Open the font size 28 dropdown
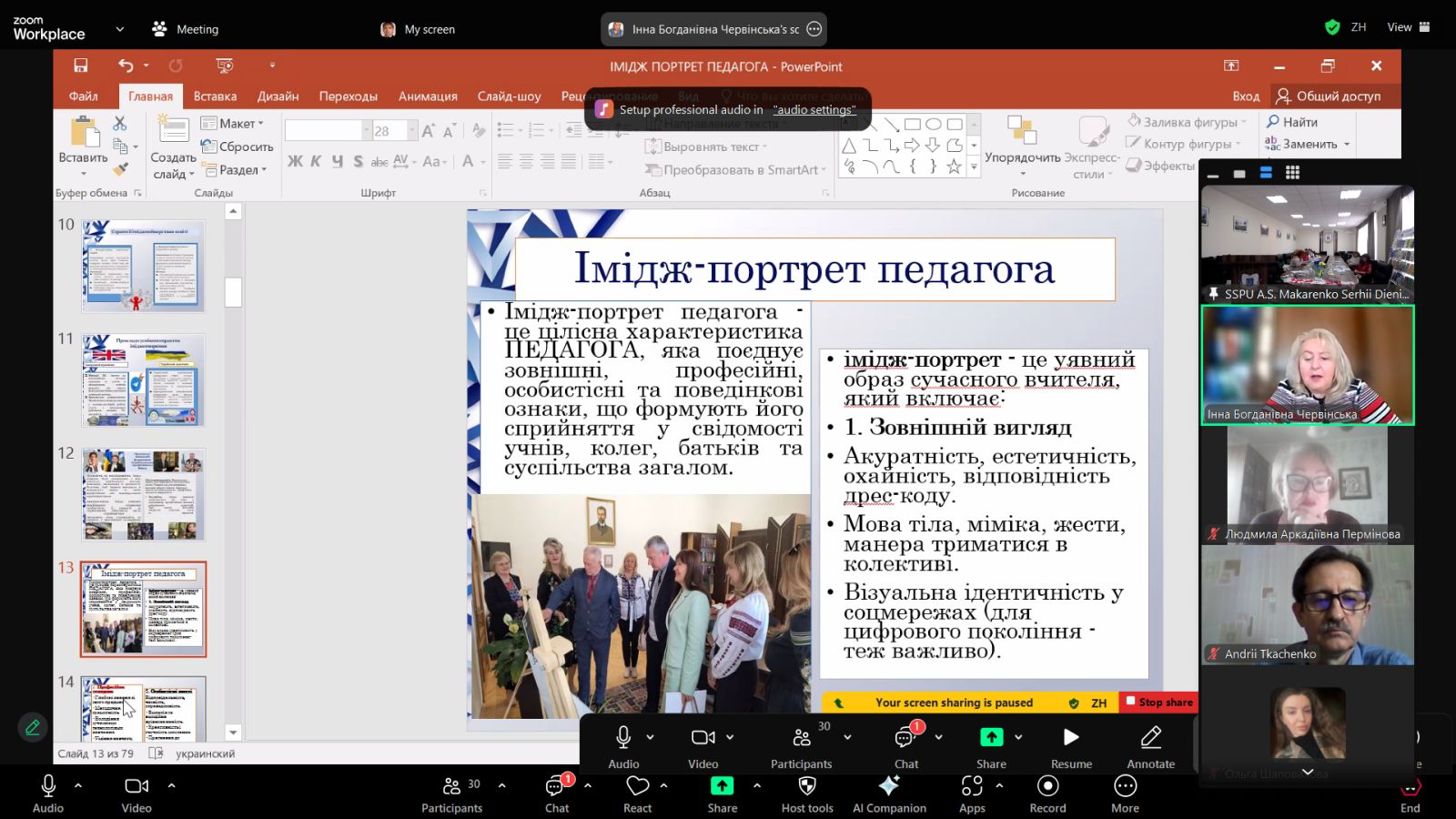The width and height of the screenshot is (1456, 819). 412,131
